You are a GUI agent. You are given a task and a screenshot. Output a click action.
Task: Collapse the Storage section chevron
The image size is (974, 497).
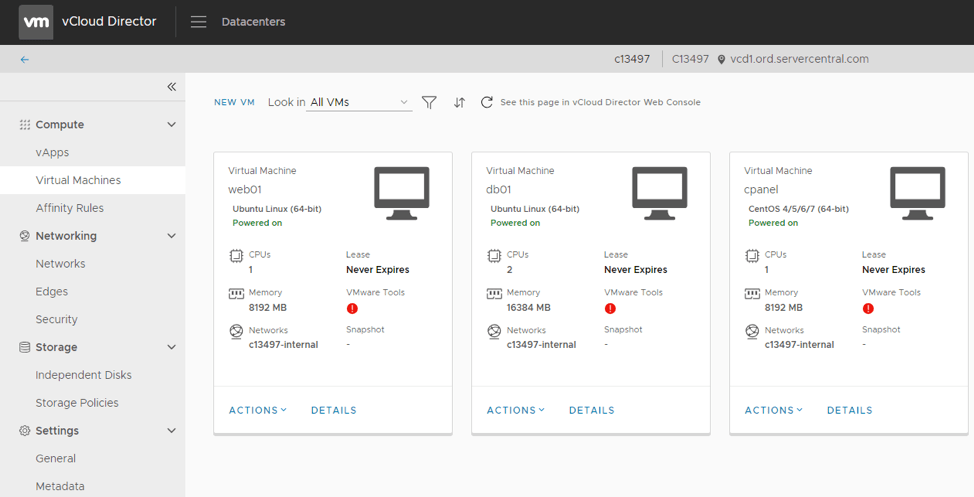click(171, 347)
